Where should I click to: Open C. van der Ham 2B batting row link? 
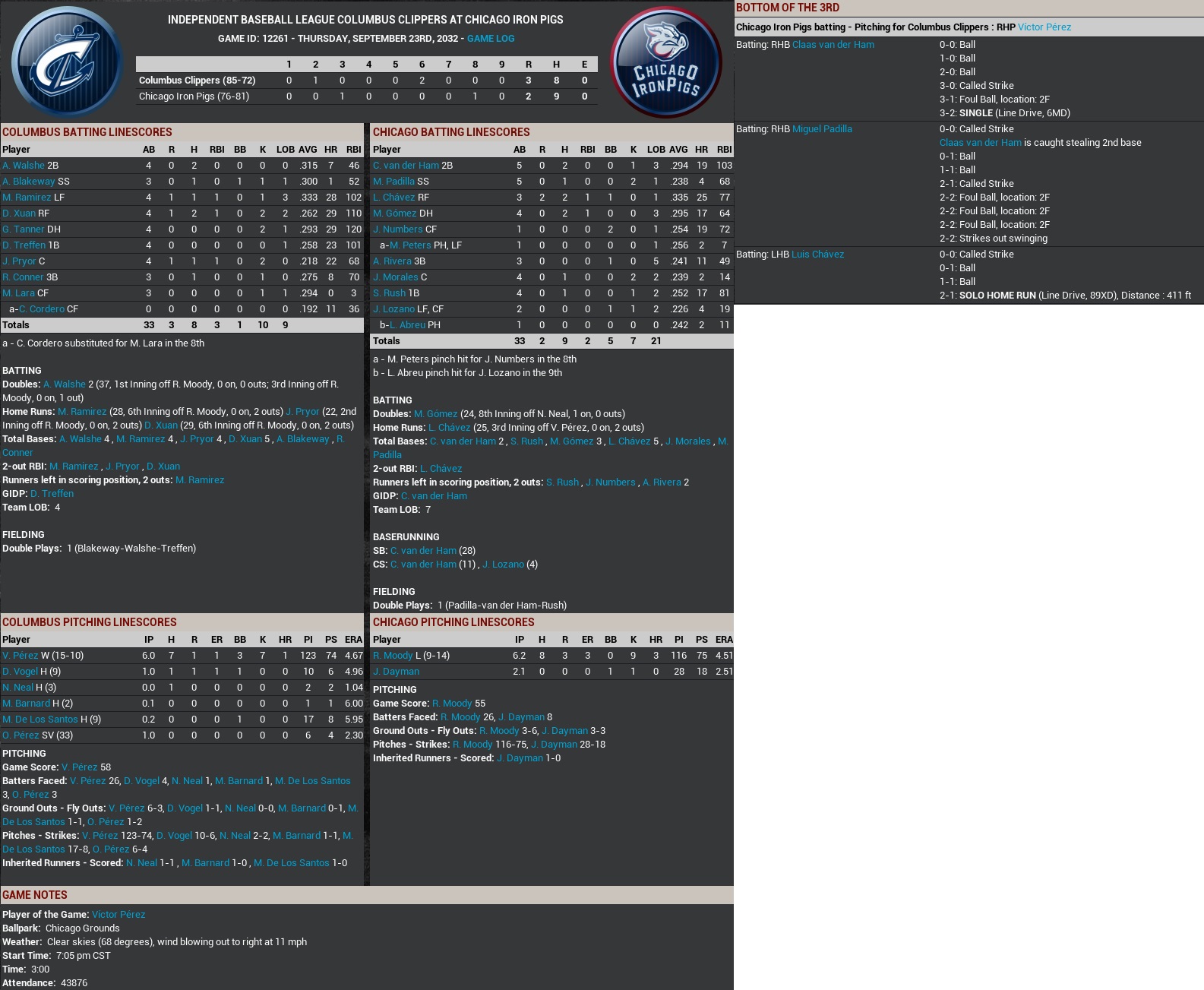point(406,166)
